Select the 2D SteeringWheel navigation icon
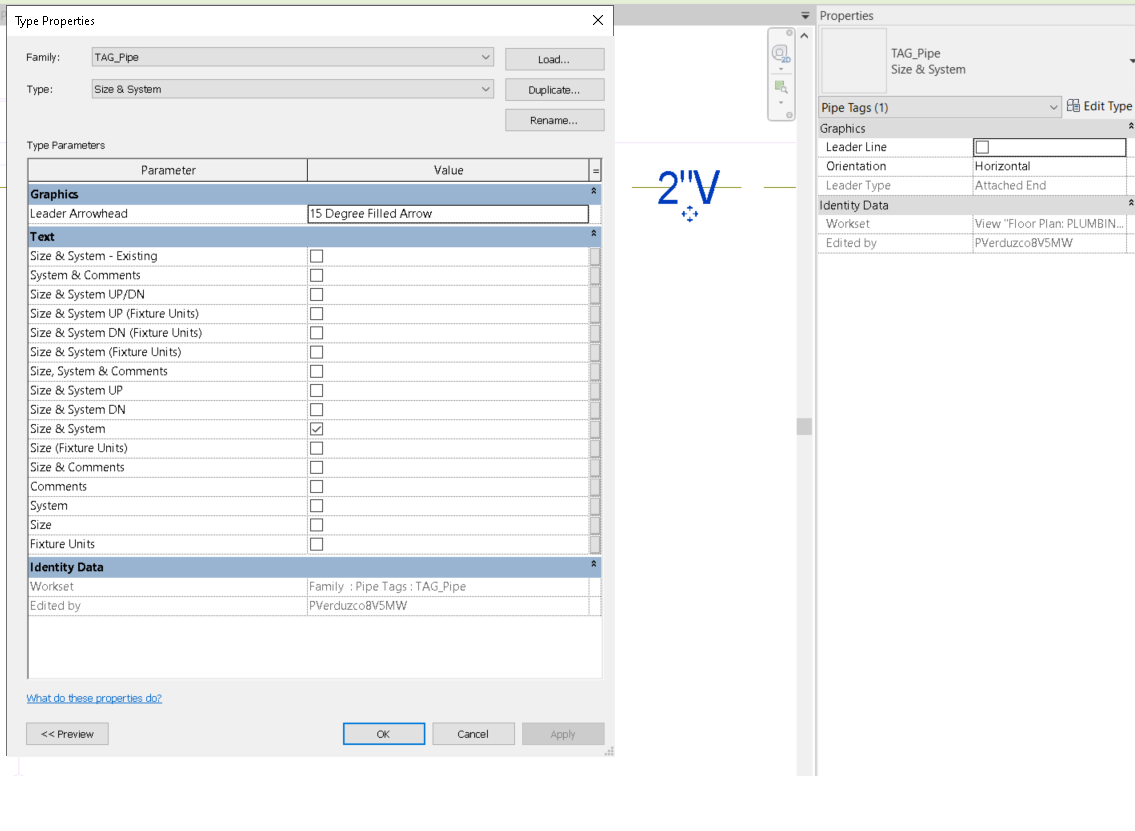 pyautogui.click(x=780, y=52)
